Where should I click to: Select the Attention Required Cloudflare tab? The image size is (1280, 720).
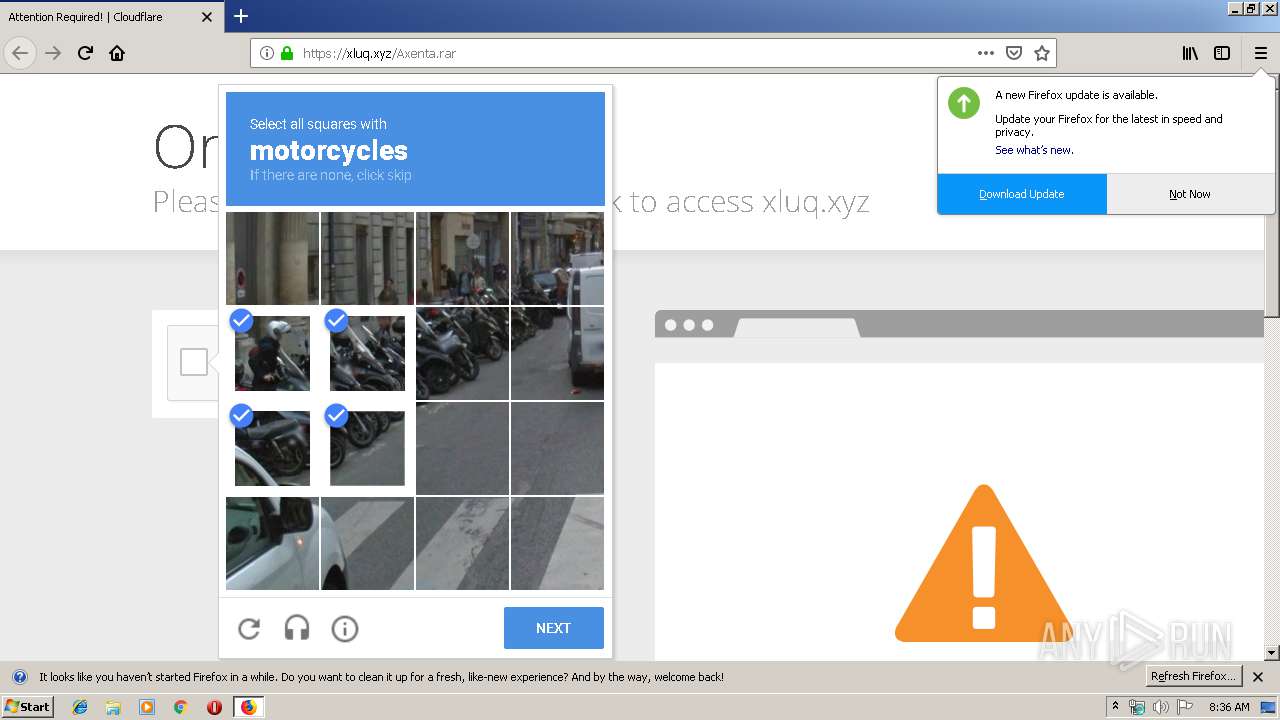coord(112,17)
